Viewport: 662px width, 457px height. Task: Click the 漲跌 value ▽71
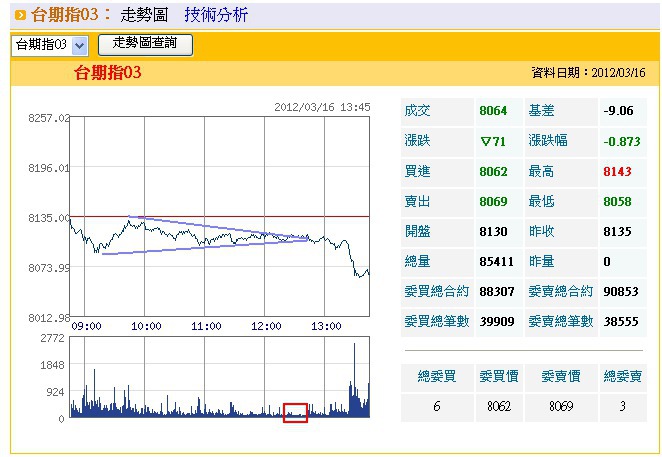point(493,141)
